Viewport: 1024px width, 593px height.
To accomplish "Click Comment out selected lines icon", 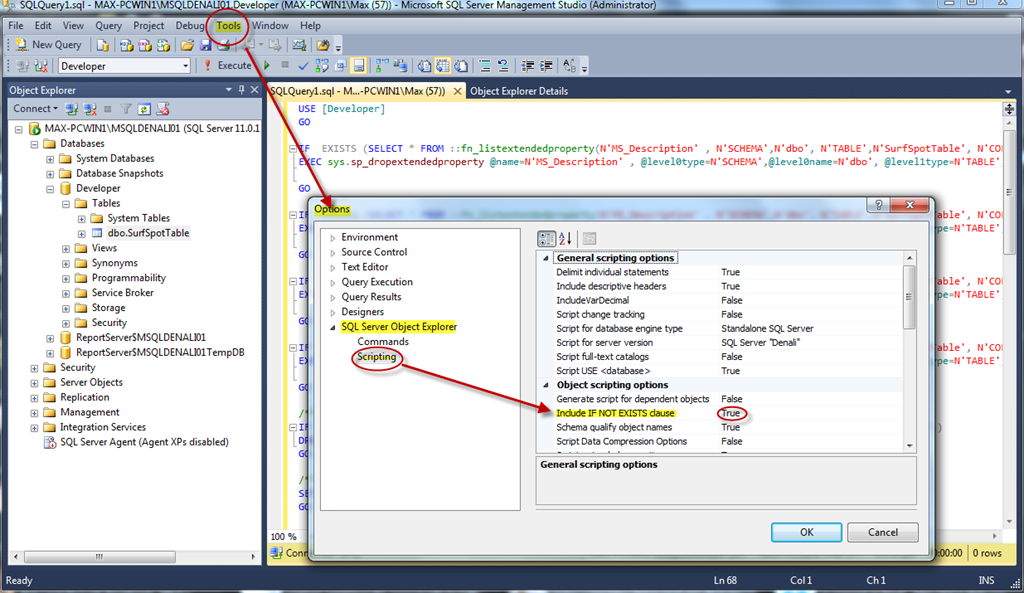I will (485, 65).
